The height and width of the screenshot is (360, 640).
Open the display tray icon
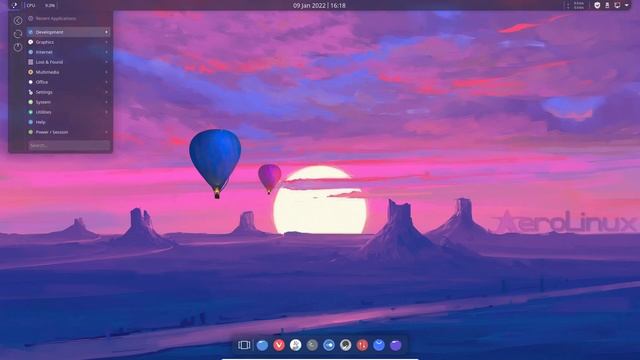pos(617,5)
